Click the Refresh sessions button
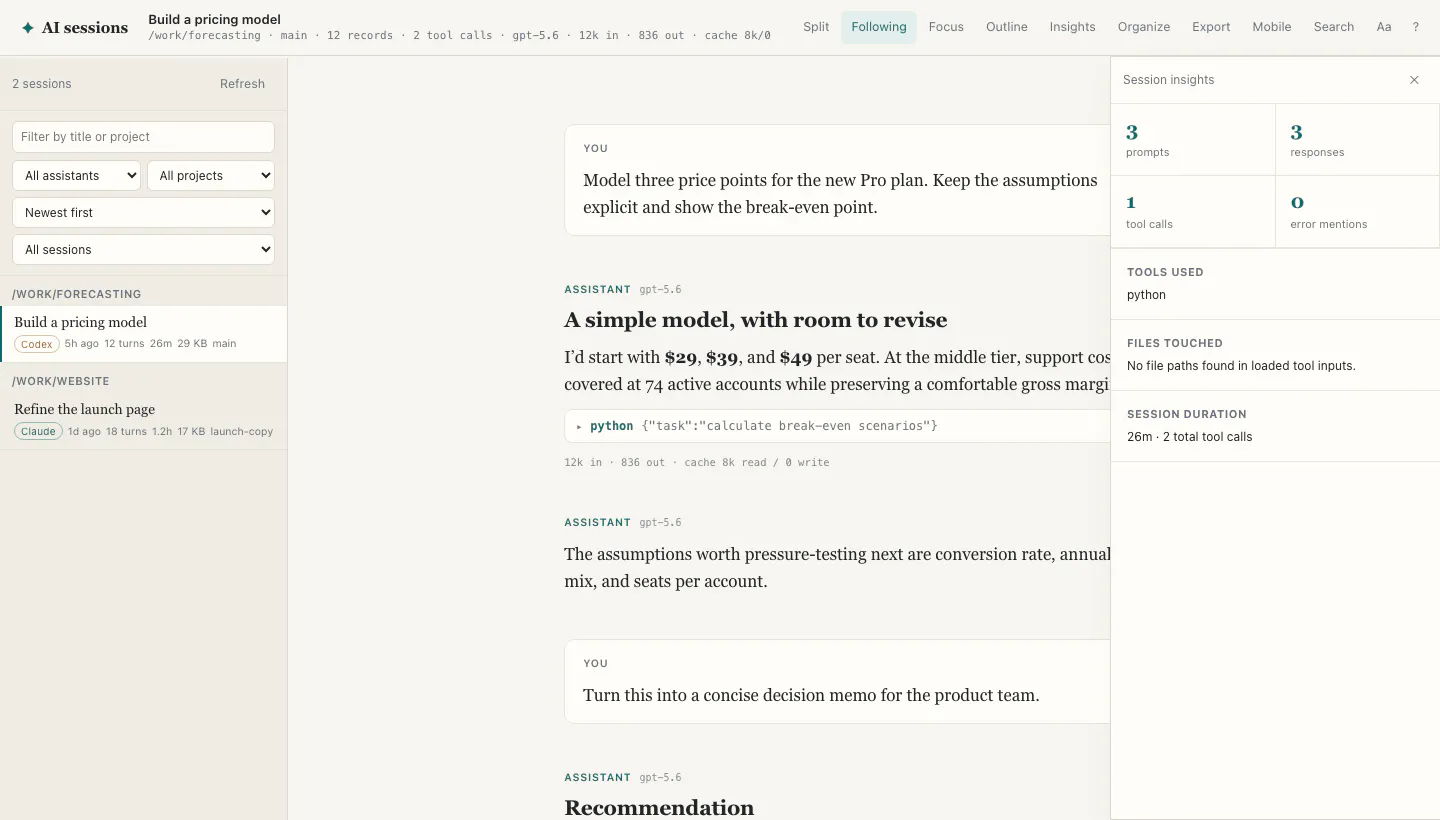This screenshot has height=820, width=1440. [x=242, y=84]
